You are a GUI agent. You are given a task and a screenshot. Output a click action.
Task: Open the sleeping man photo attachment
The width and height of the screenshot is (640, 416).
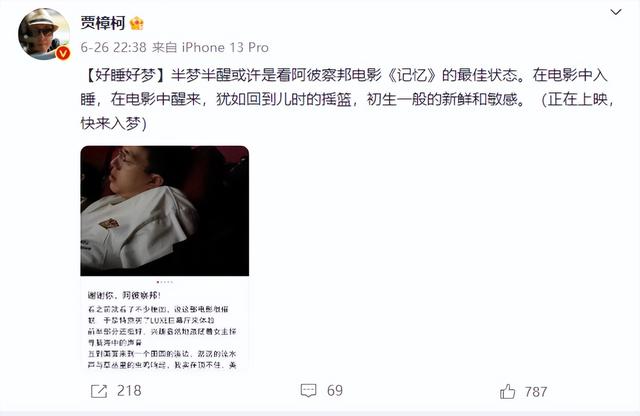point(164,211)
